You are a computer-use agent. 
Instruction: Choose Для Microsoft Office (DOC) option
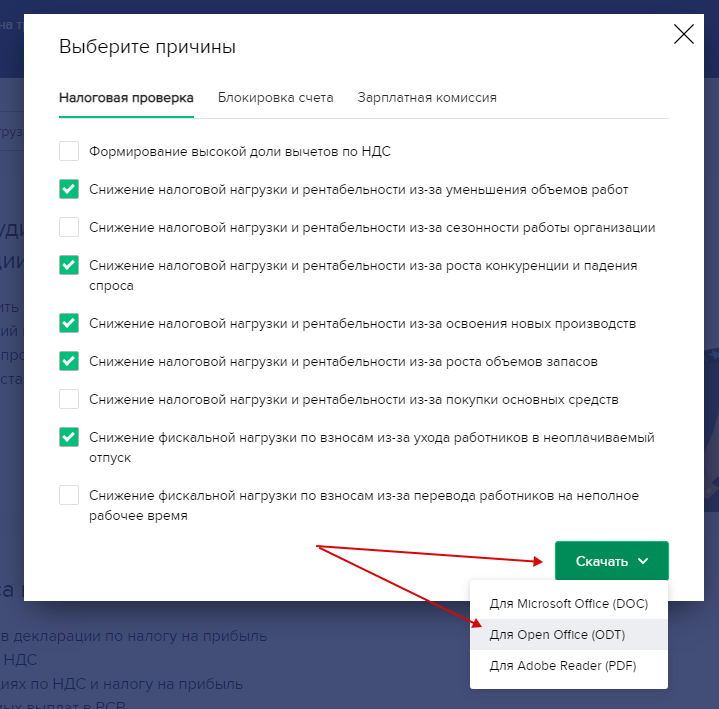pyautogui.click(x=568, y=604)
